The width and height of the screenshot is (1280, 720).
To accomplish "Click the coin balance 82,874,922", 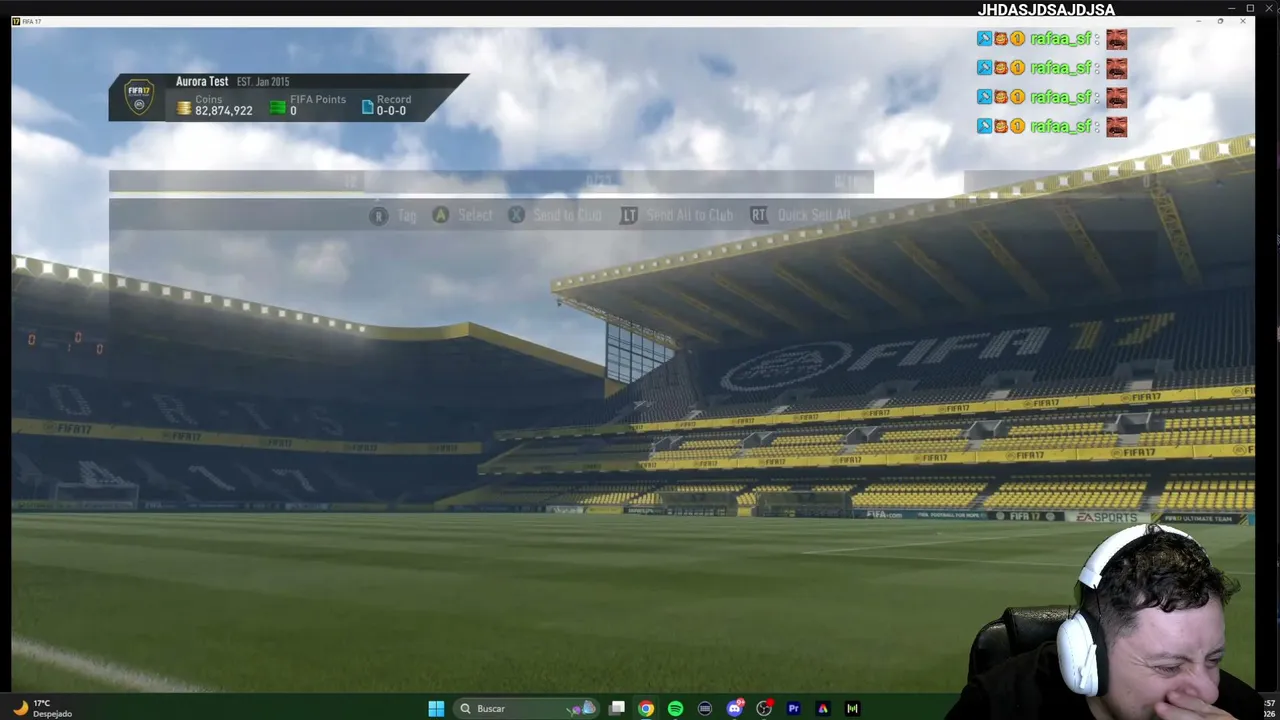I will coord(224,111).
